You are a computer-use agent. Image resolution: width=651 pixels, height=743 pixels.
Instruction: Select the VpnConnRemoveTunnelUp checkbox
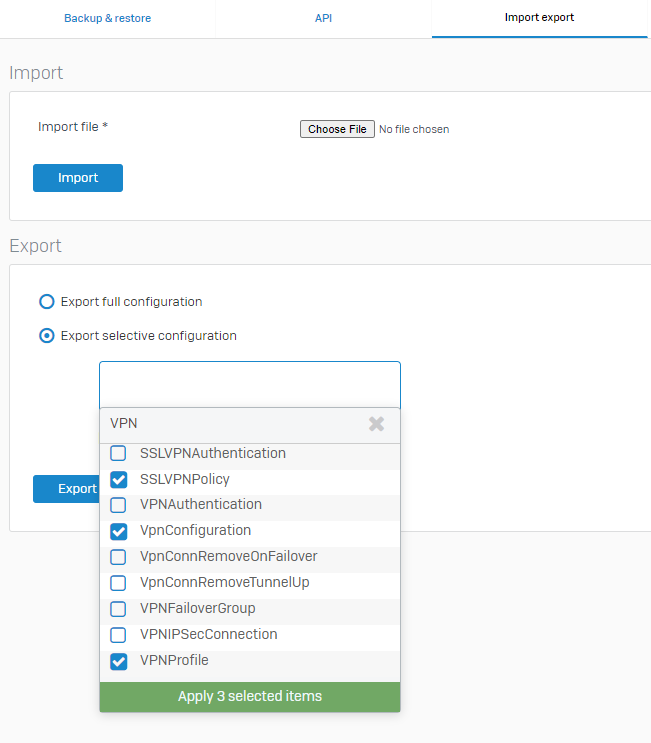click(x=118, y=583)
